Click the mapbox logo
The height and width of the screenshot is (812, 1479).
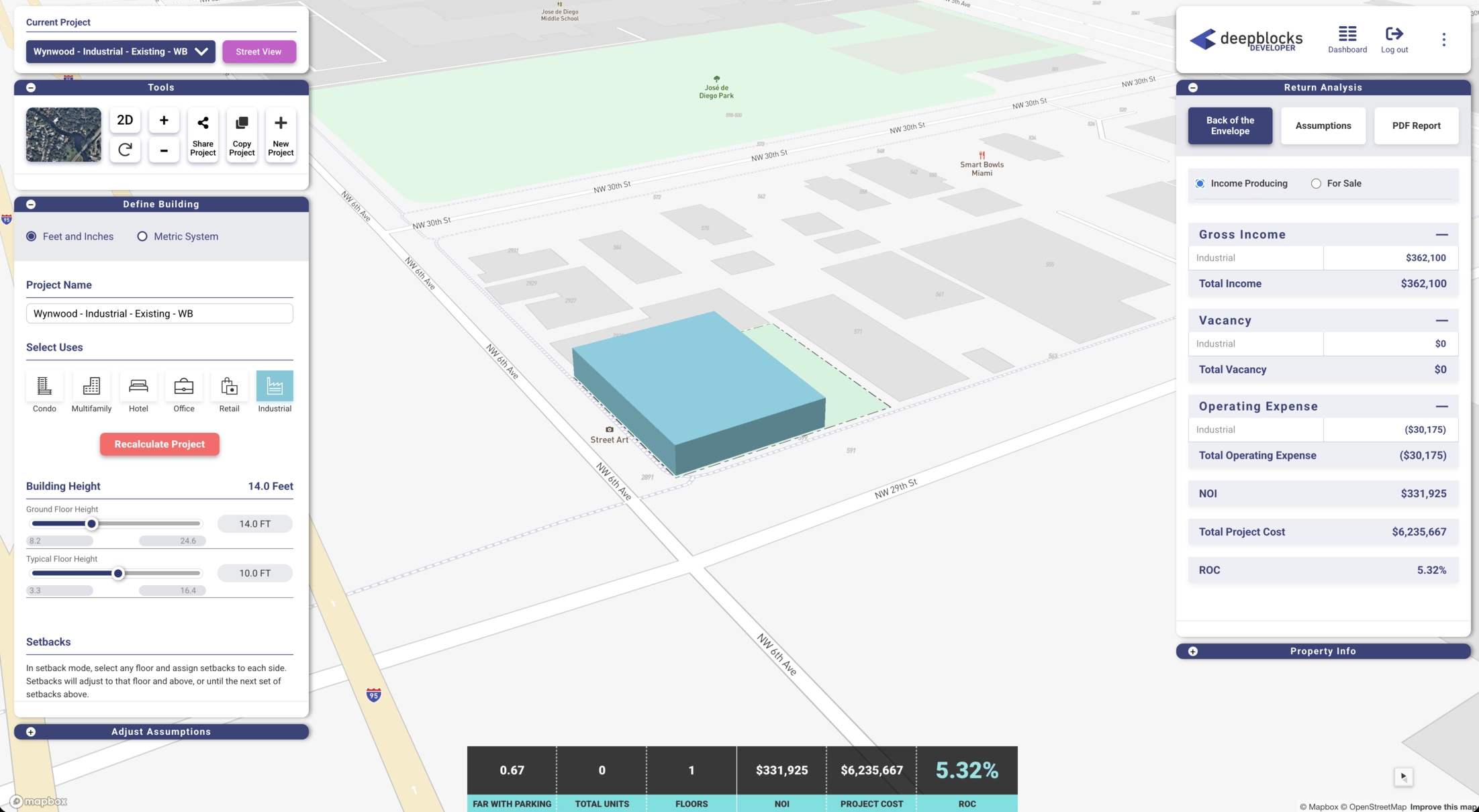point(38,801)
